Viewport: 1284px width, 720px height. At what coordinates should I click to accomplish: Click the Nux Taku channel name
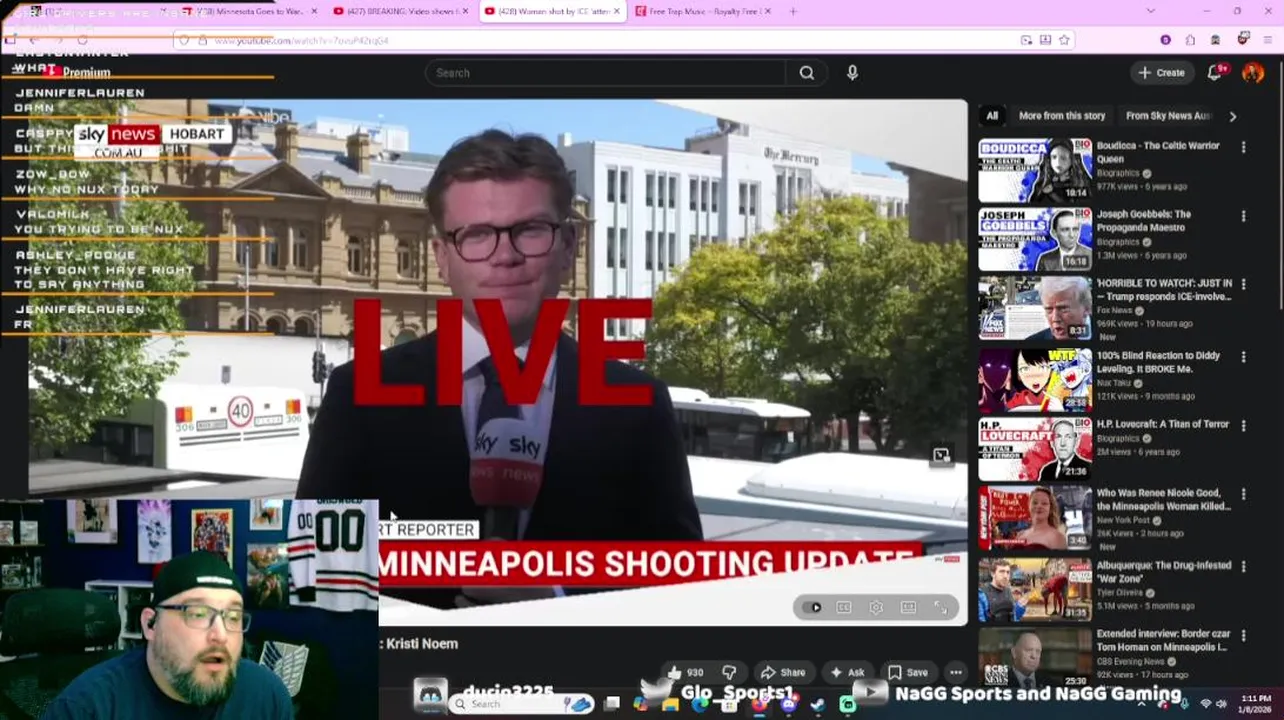1117,384
